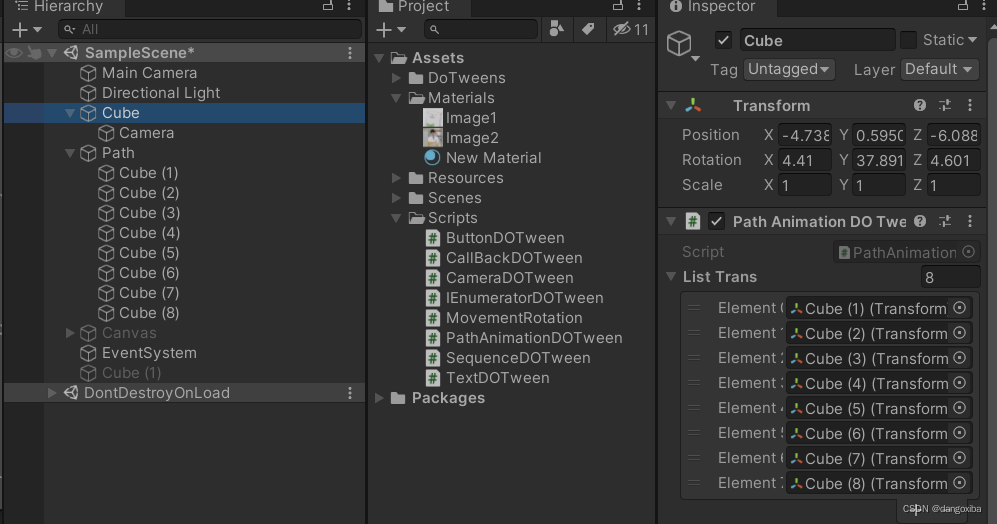Open Hierarchy panel kebab menu
997x524 pixels.
click(x=349, y=6)
